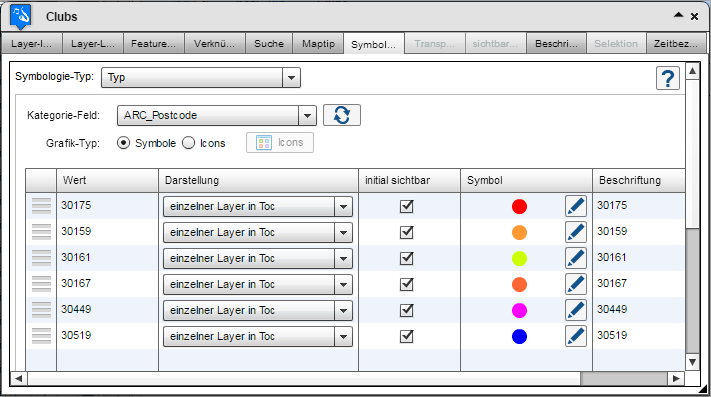The height and width of the screenshot is (397, 711).
Task: Select the Icons radio button
Action: pos(189,143)
